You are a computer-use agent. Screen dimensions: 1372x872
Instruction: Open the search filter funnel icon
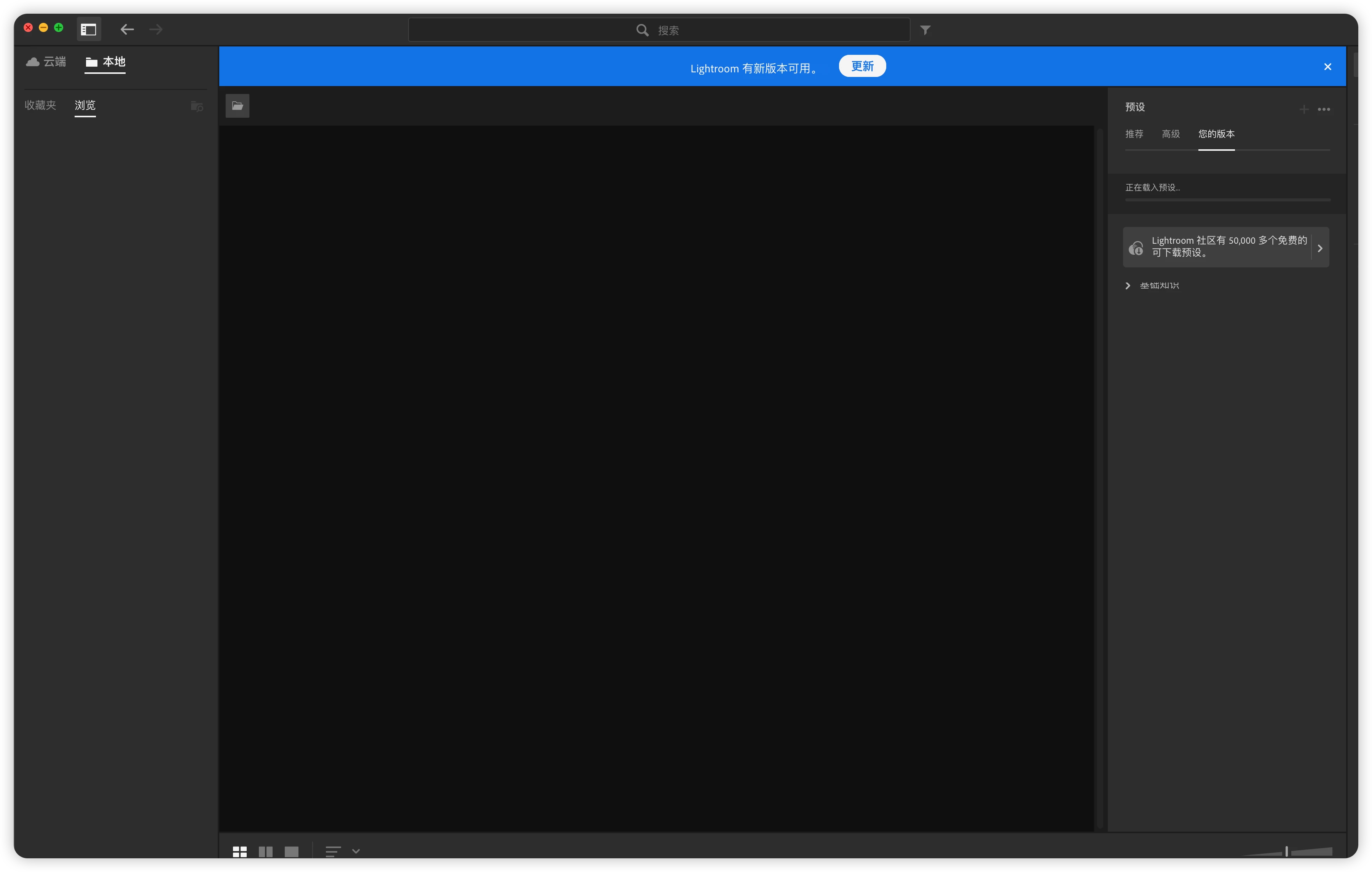(925, 30)
